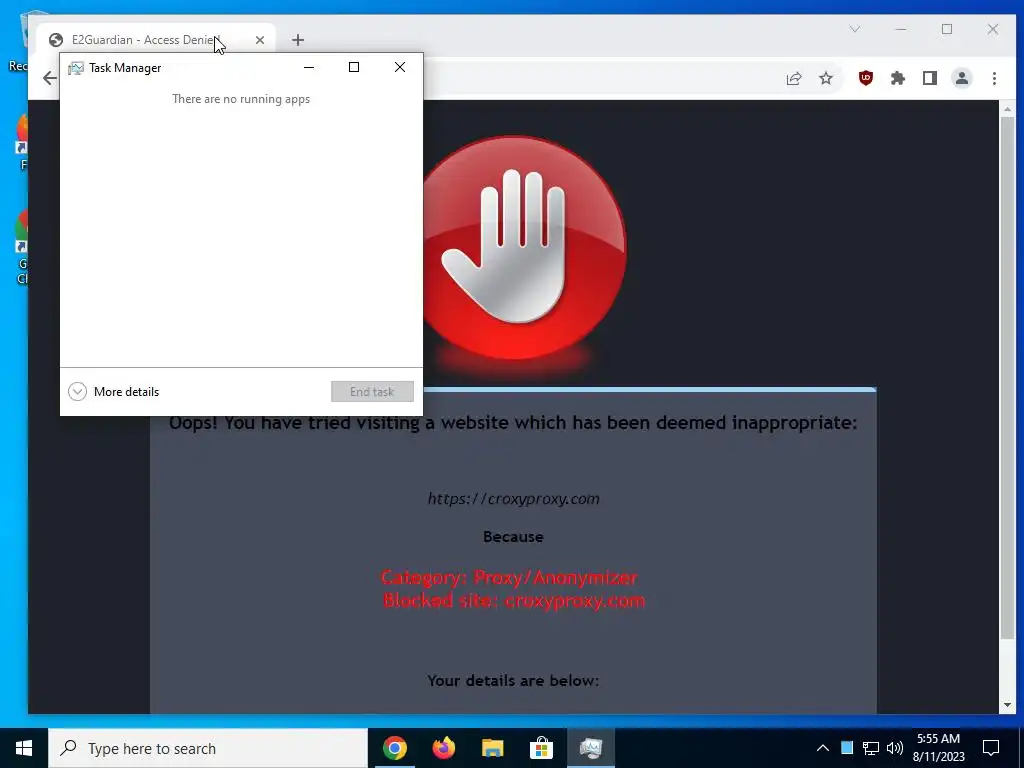The width and height of the screenshot is (1024, 768).
Task: Click Chrome's back arrow button
Action: pos(50,78)
